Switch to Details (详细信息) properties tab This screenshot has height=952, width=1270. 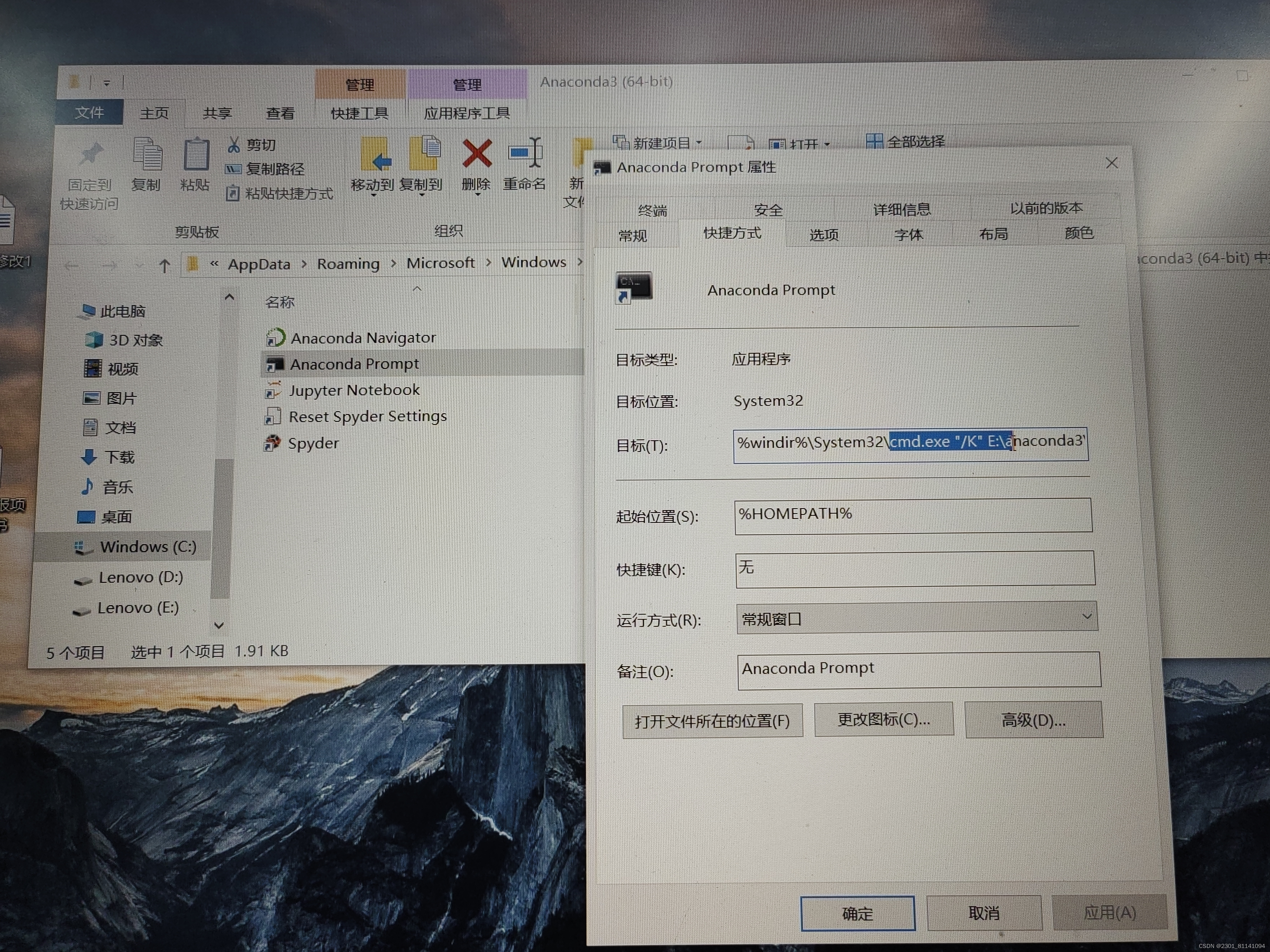[x=901, y=209]
